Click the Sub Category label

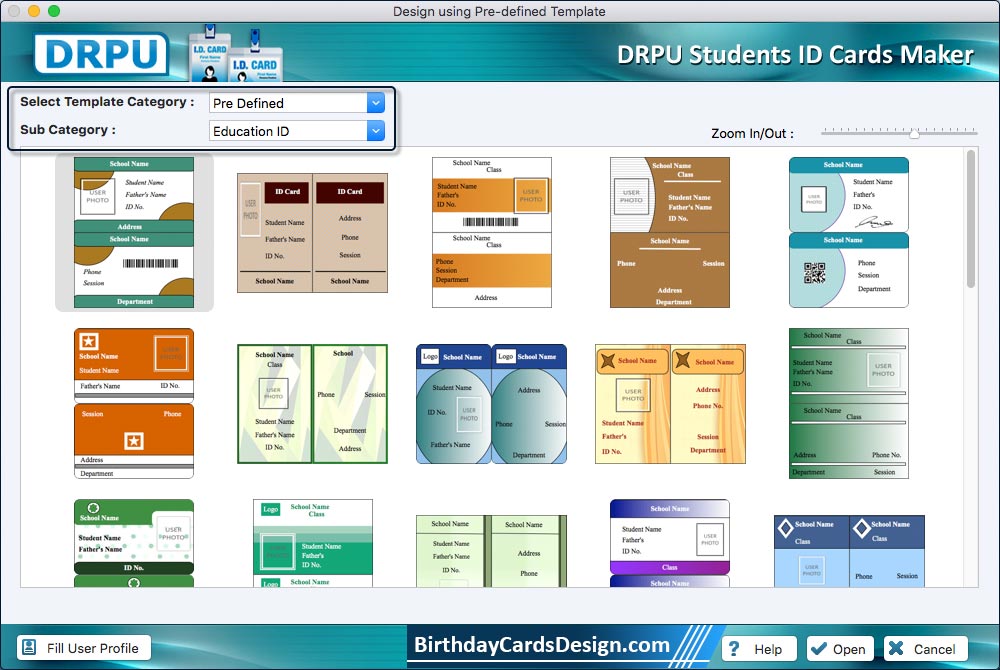pos(68,129)
